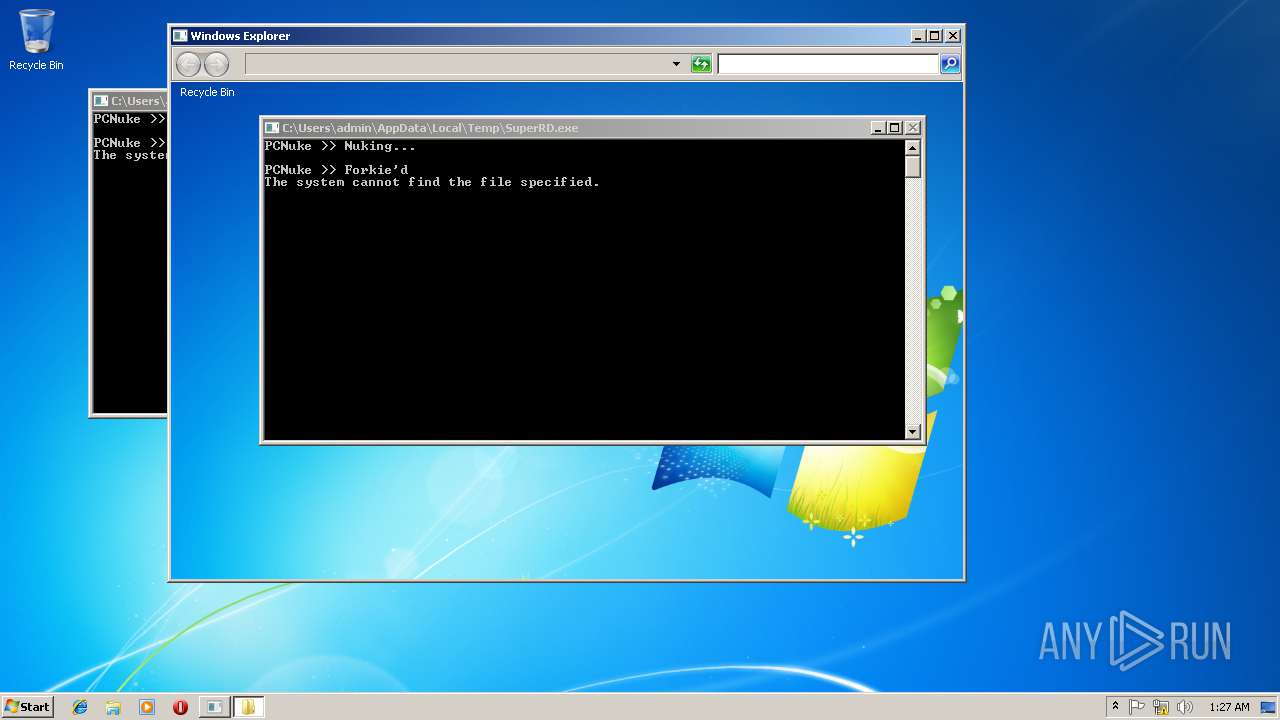
Task: Maximize the SuperRD.exe console window
Action: 895,128
